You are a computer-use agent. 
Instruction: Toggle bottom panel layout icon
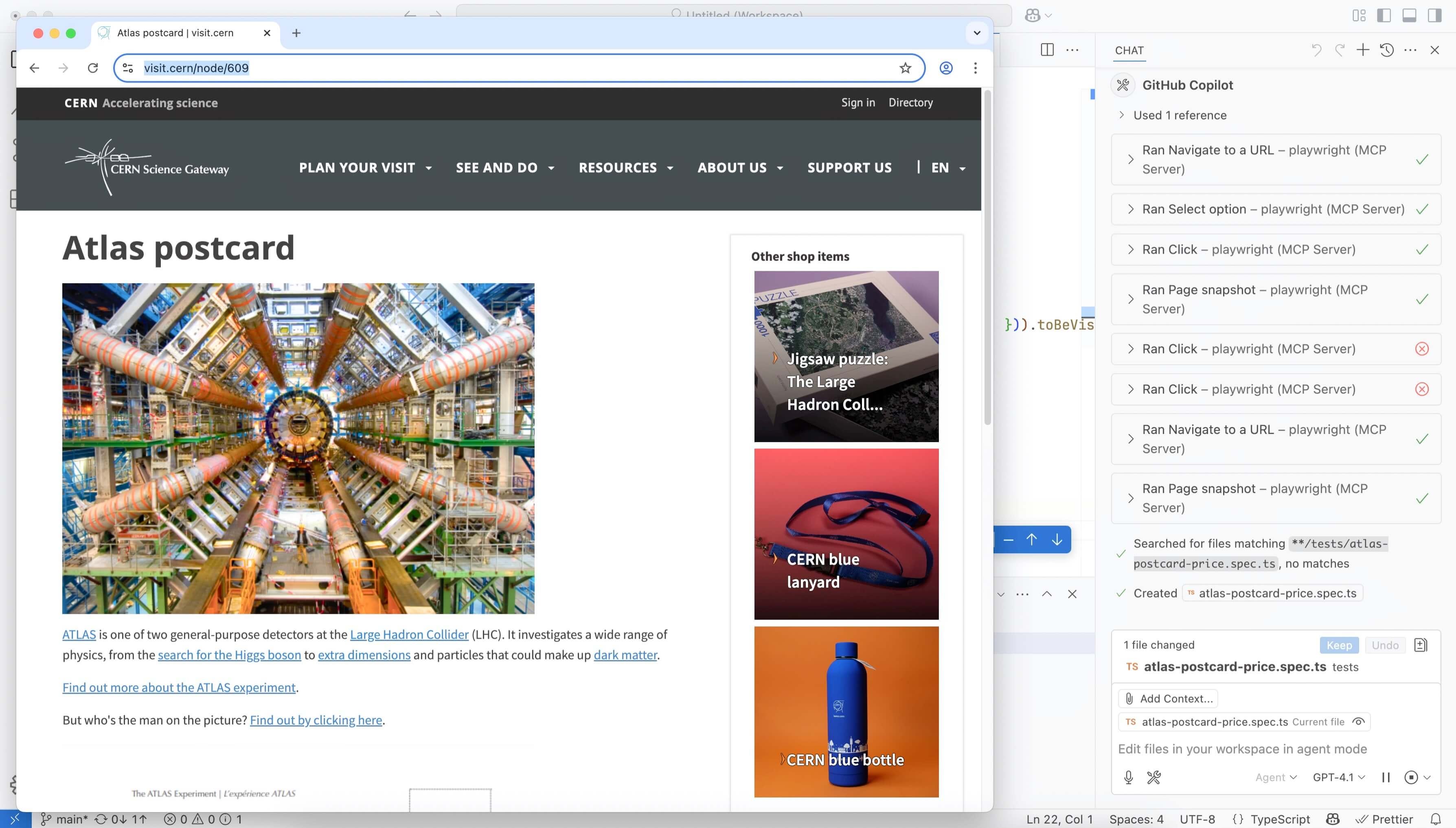[1409, 15]
